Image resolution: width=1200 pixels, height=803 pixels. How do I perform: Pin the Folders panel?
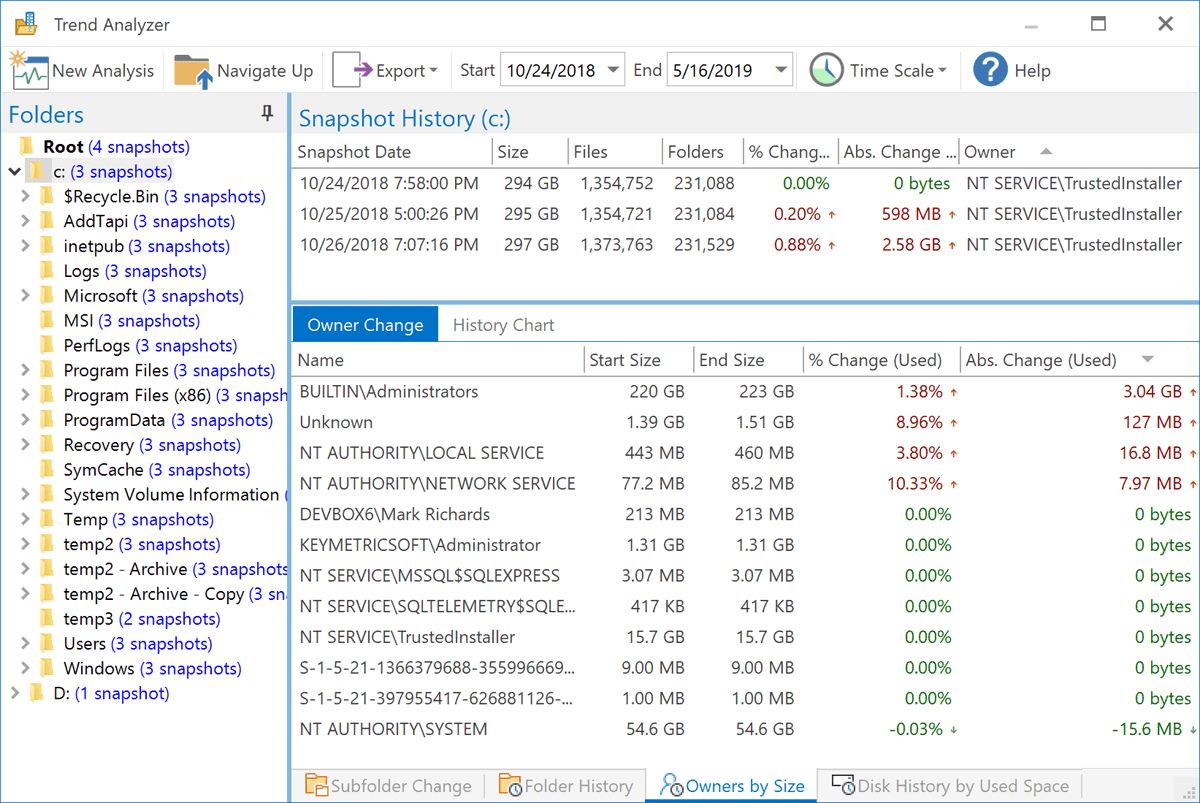click(267, 114)
